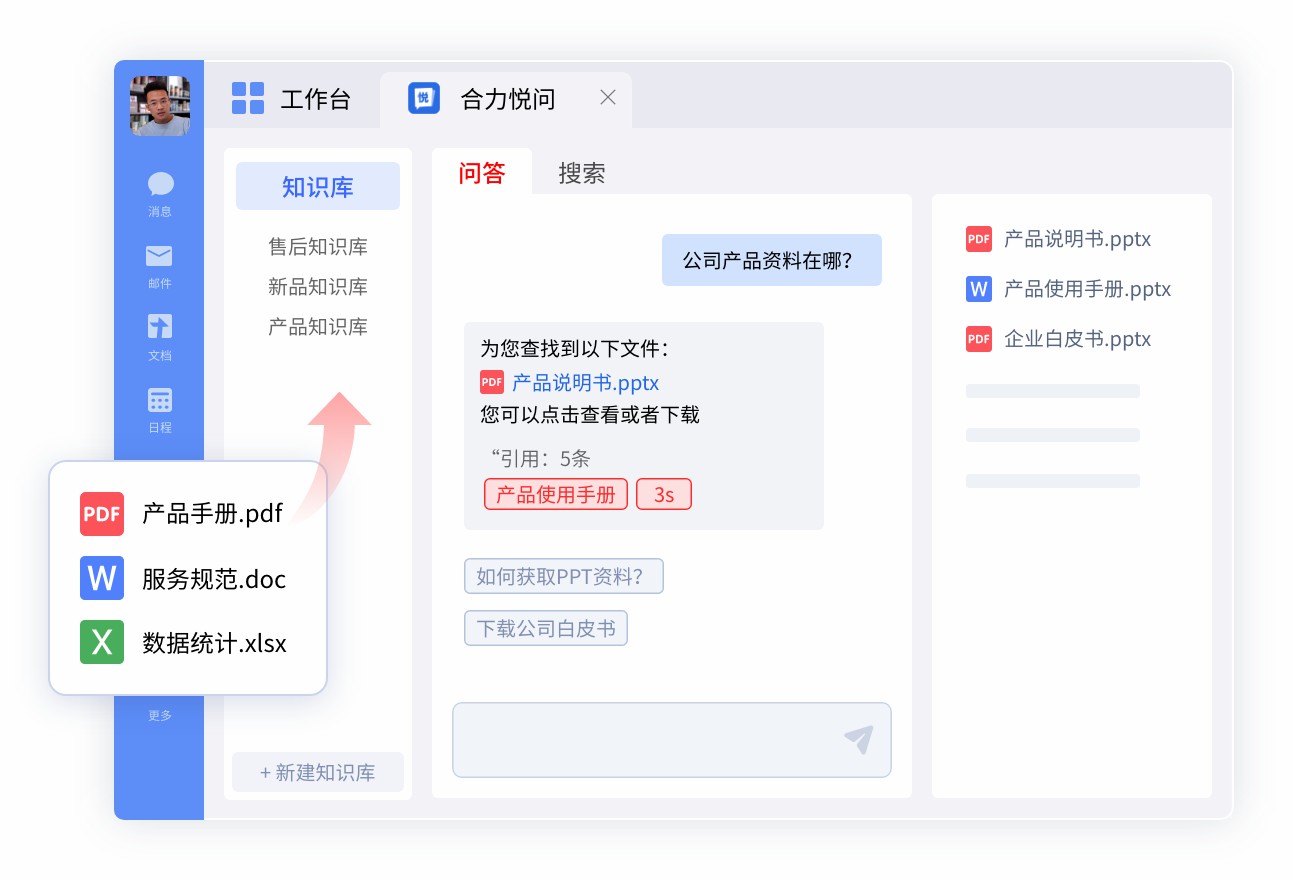Click the 合力悦问 app icon on its tab
The width and height of the screenshot is (1294, 880).
click(422, 98)
